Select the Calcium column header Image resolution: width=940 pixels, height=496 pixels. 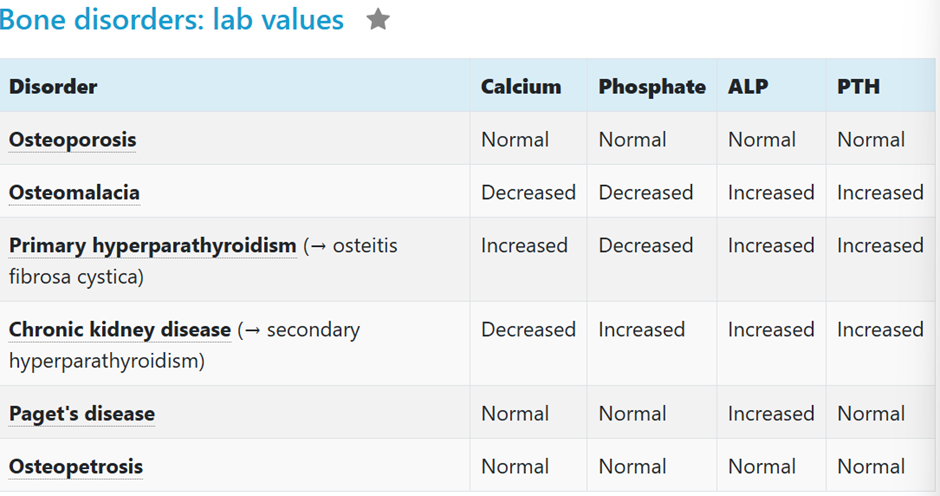[521, 87]
